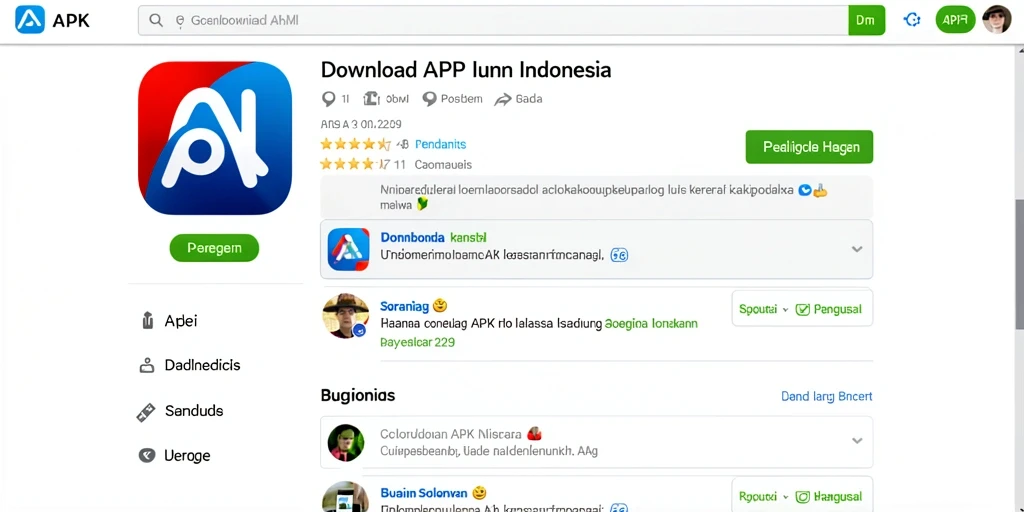Open the Soegina lonkann green link

pos(651,323)
